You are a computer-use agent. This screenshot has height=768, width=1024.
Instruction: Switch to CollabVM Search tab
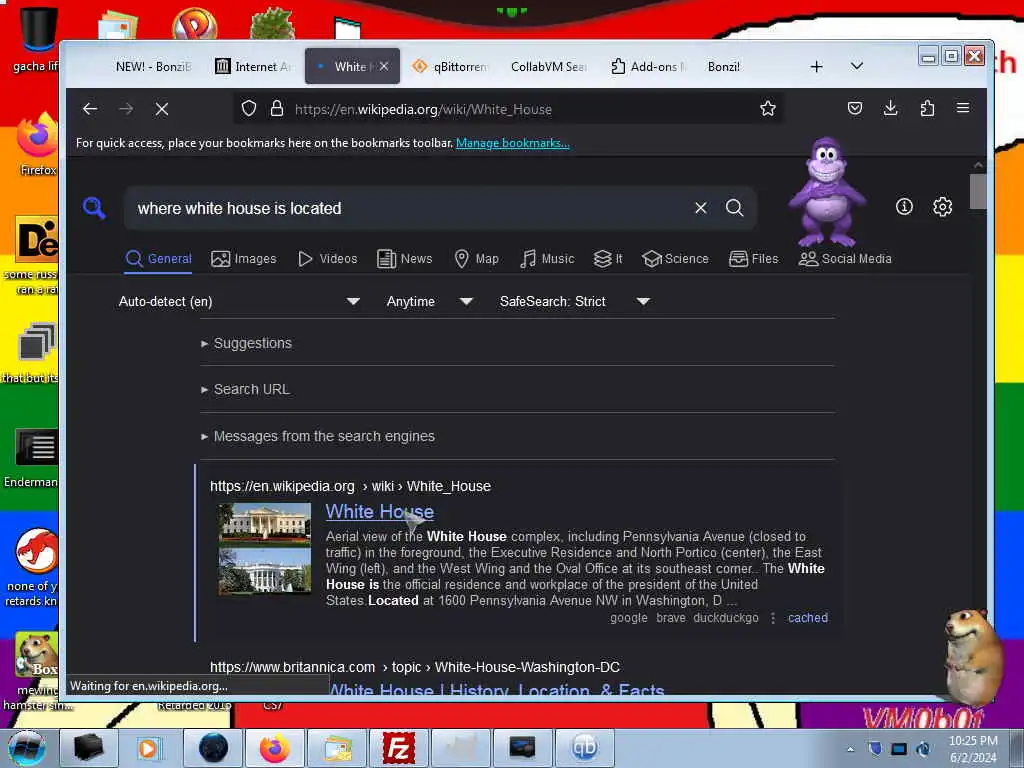(549, 67)
